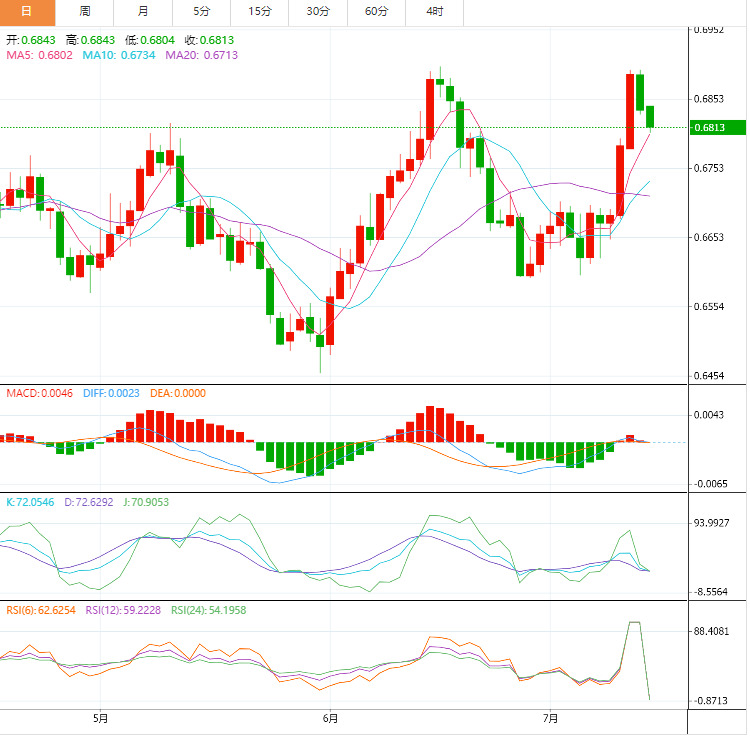
Task: Switch to the 5分 chart tab
Action: tap(202, 12)
